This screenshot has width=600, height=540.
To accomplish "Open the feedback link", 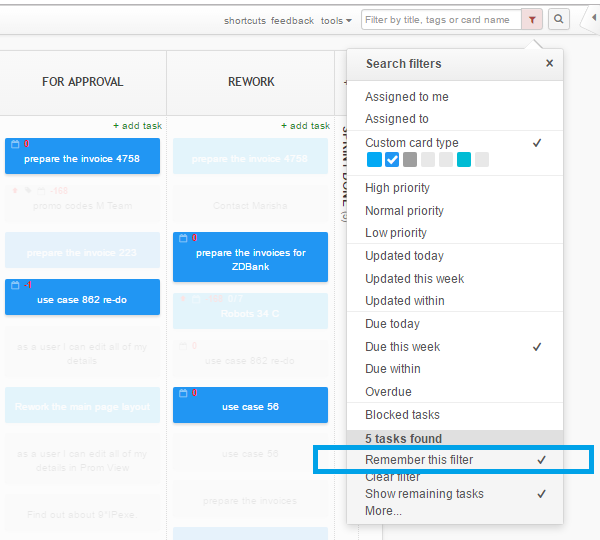I will 292,21.
